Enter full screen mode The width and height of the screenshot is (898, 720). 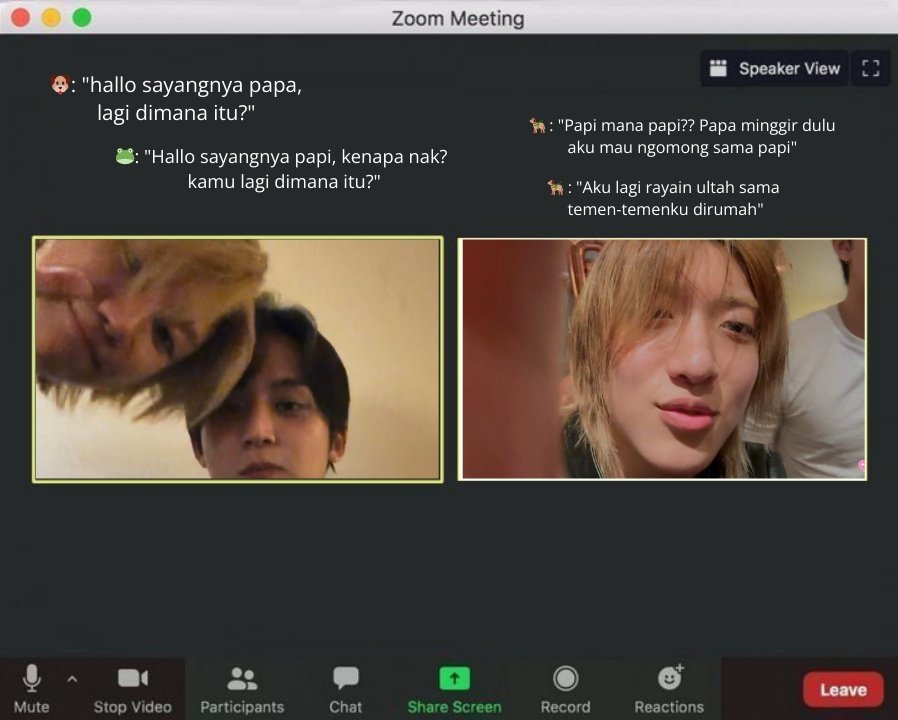click(871, 69)
